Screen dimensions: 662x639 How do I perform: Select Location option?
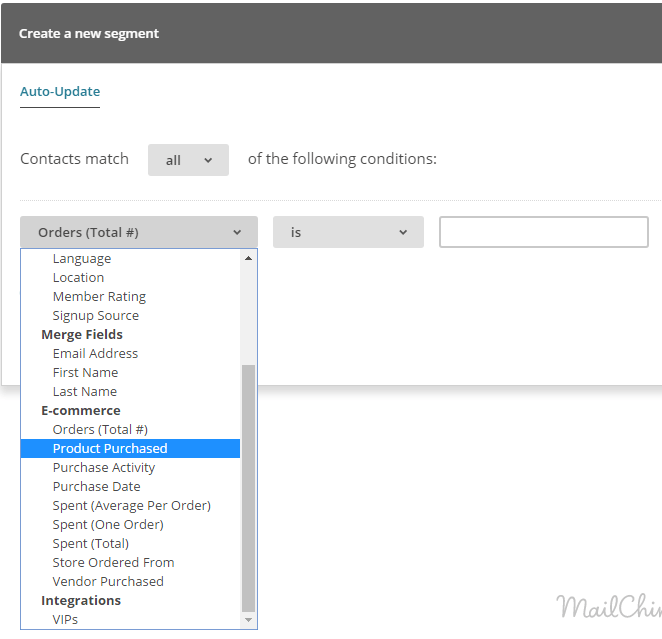click(130, 278)
